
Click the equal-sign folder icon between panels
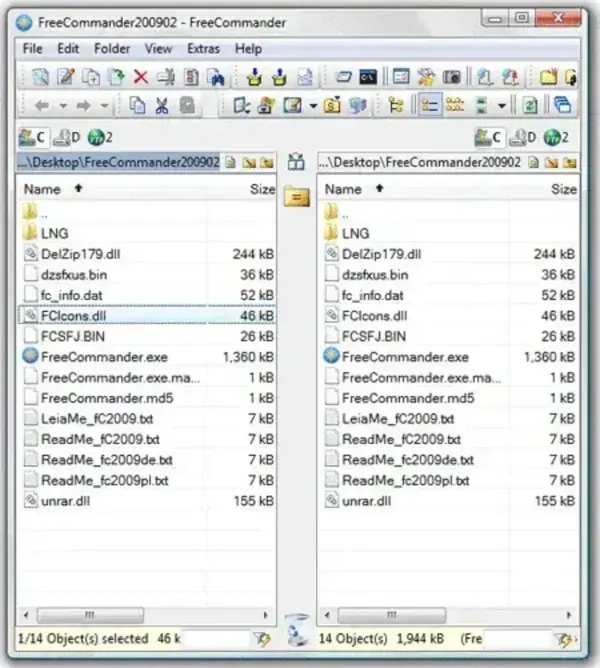pos(297,196)
